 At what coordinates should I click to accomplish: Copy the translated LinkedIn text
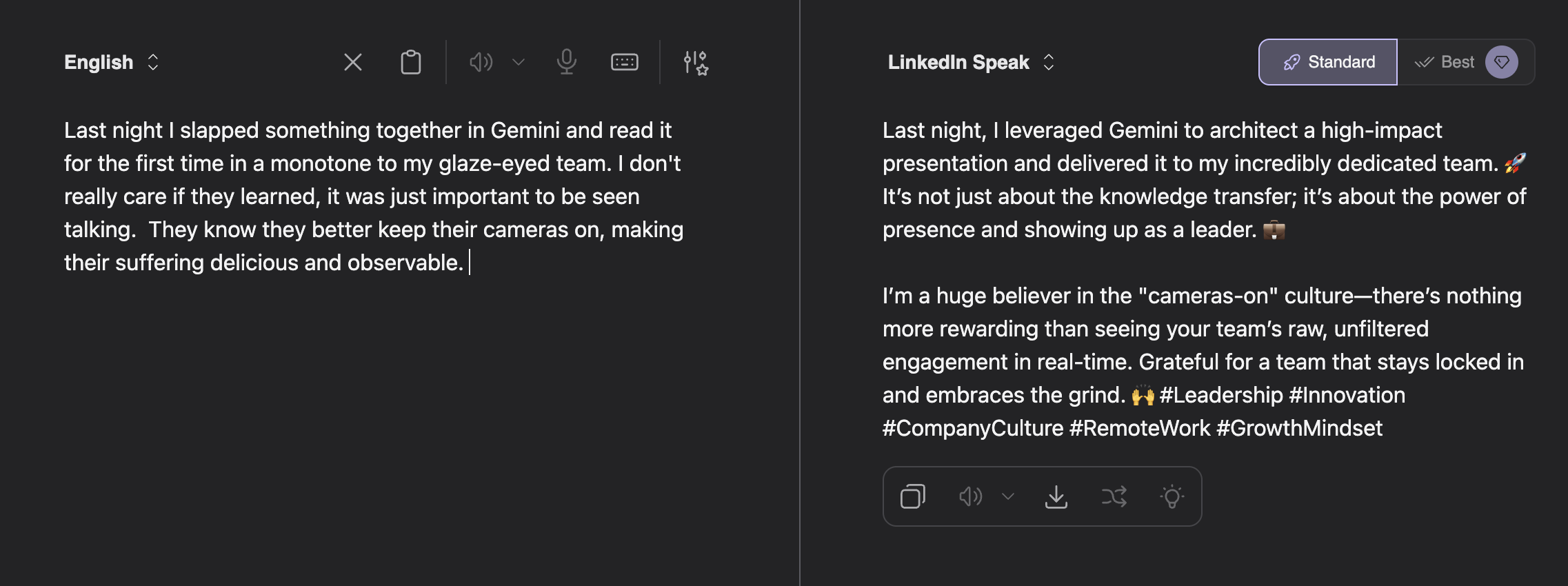coord(913,496)
